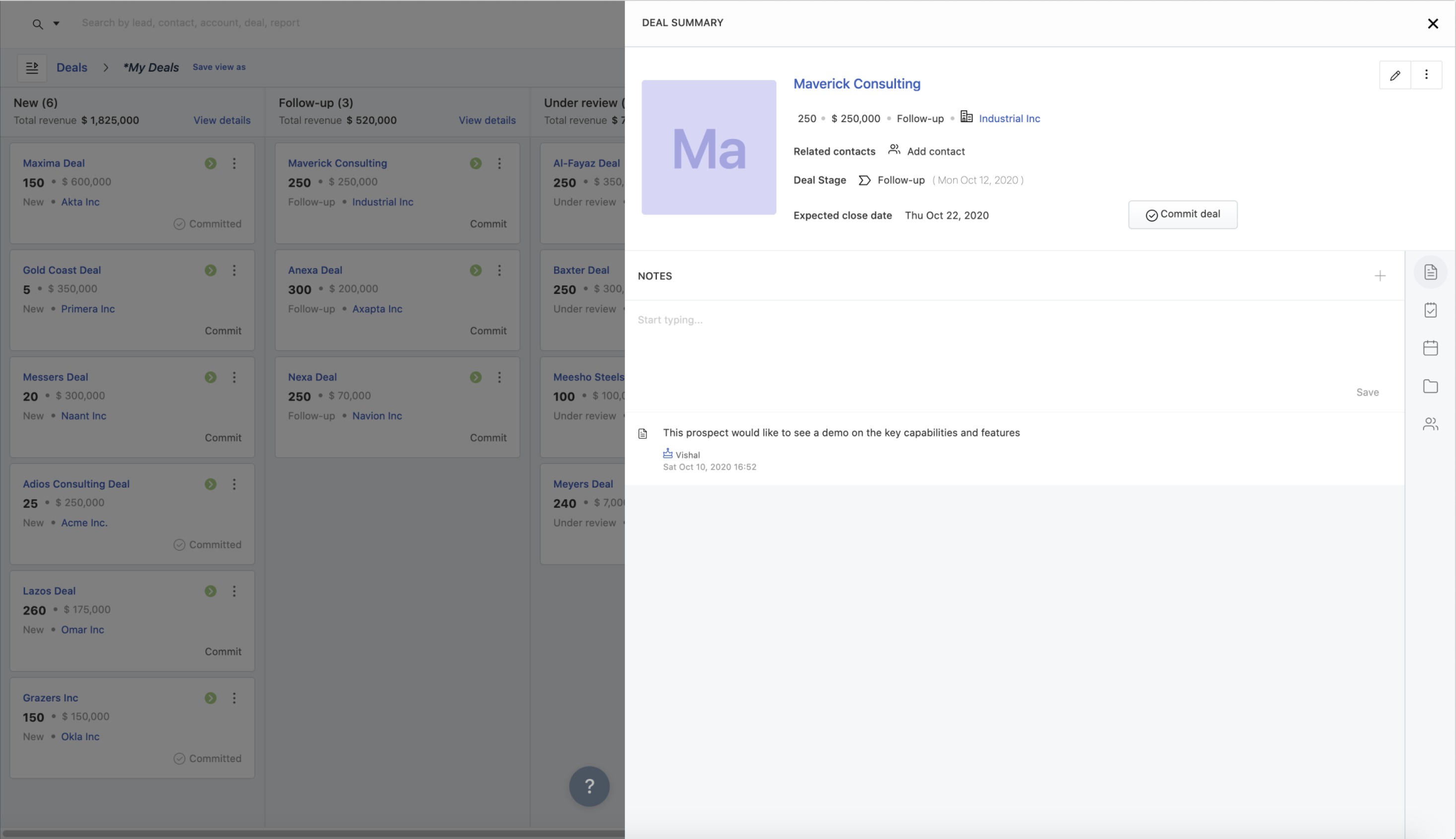1456x839 pixels.
Task: Open the Deal Stage Follow-up selector
Action: [900, 180]
